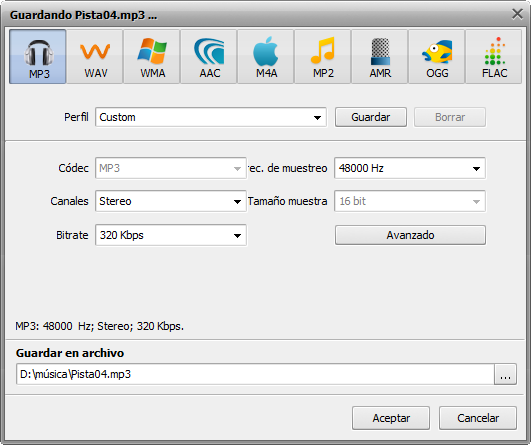This screenshot has width=531, height=445.
Task: Select the AMR microphone format icon
Action: [x=380, y=57]
